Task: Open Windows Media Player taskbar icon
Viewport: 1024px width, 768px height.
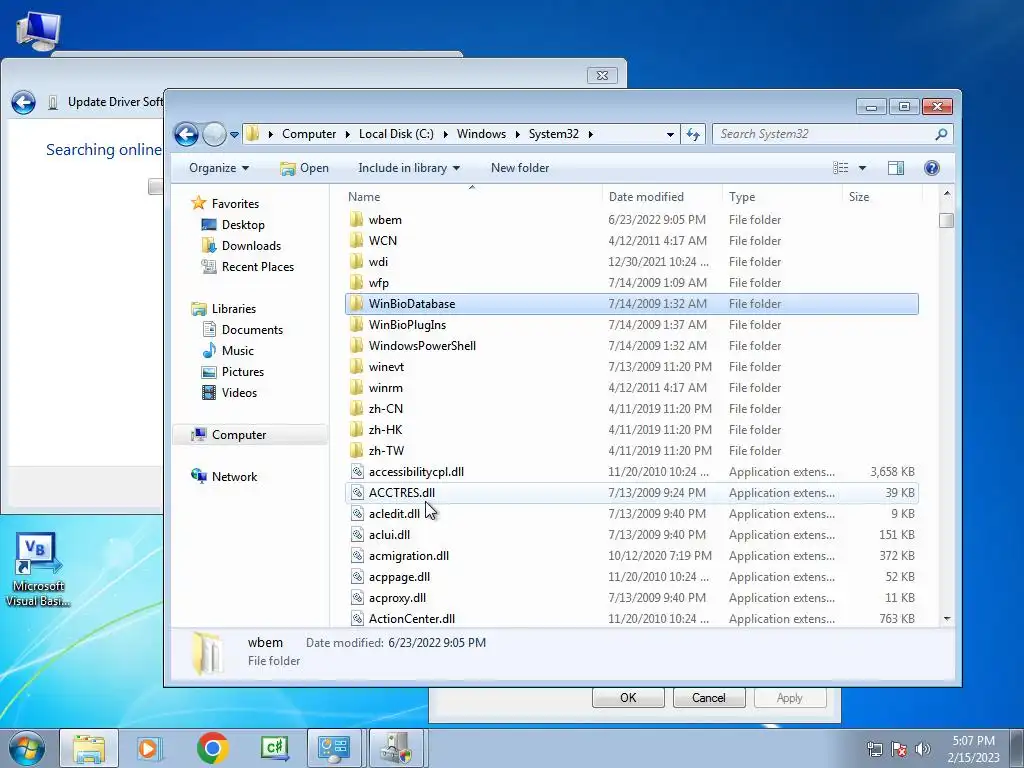Action: (x=150, y=748)
